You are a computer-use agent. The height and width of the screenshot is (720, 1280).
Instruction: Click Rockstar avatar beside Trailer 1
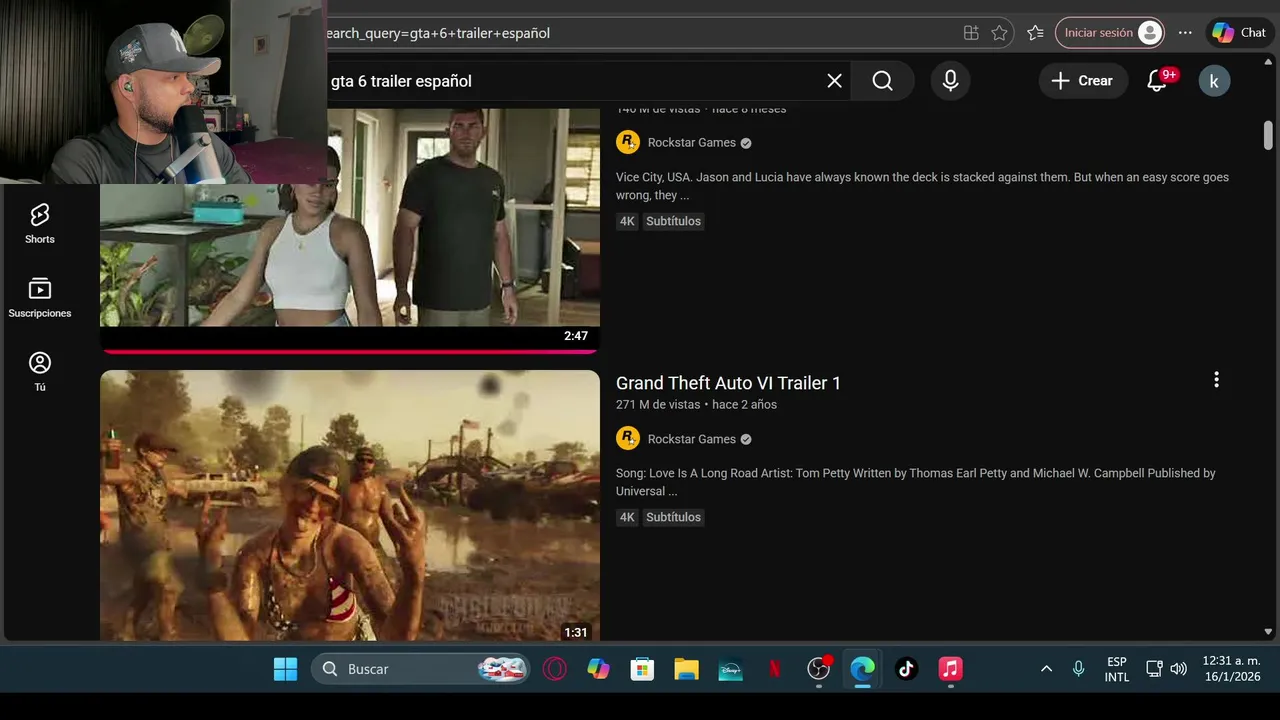point(628,438)
